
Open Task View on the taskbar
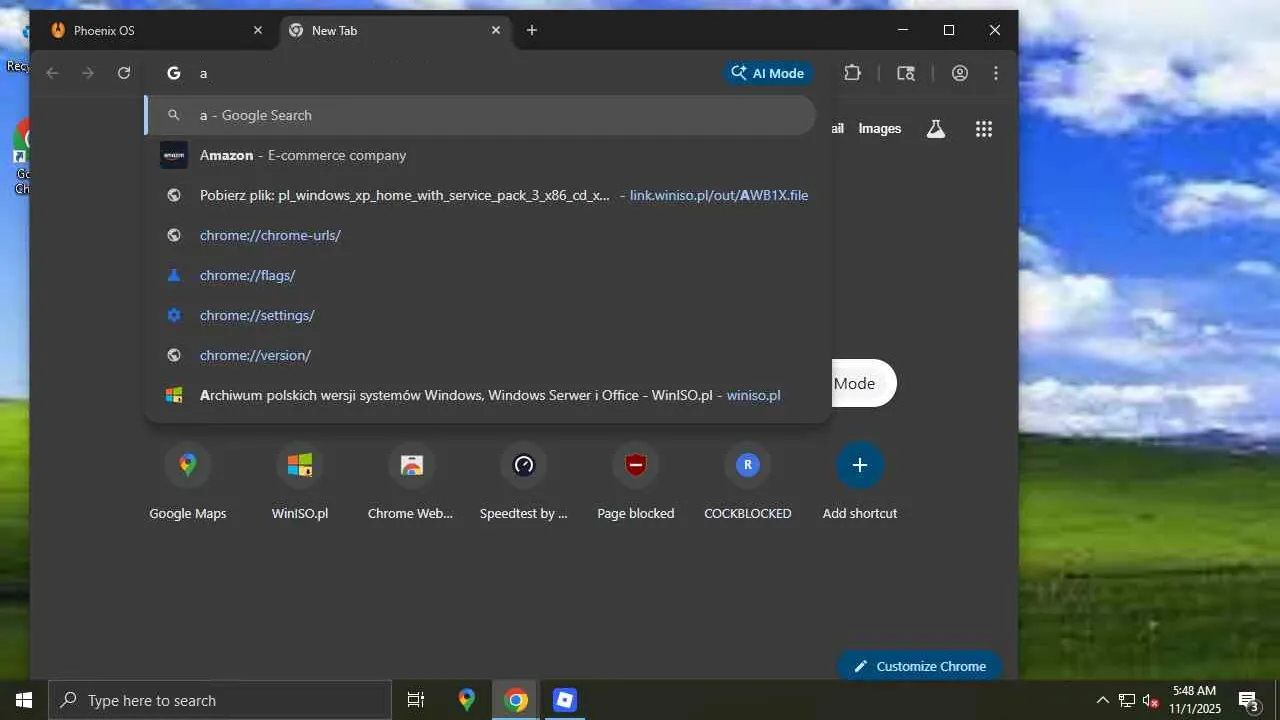click(416, 700)
